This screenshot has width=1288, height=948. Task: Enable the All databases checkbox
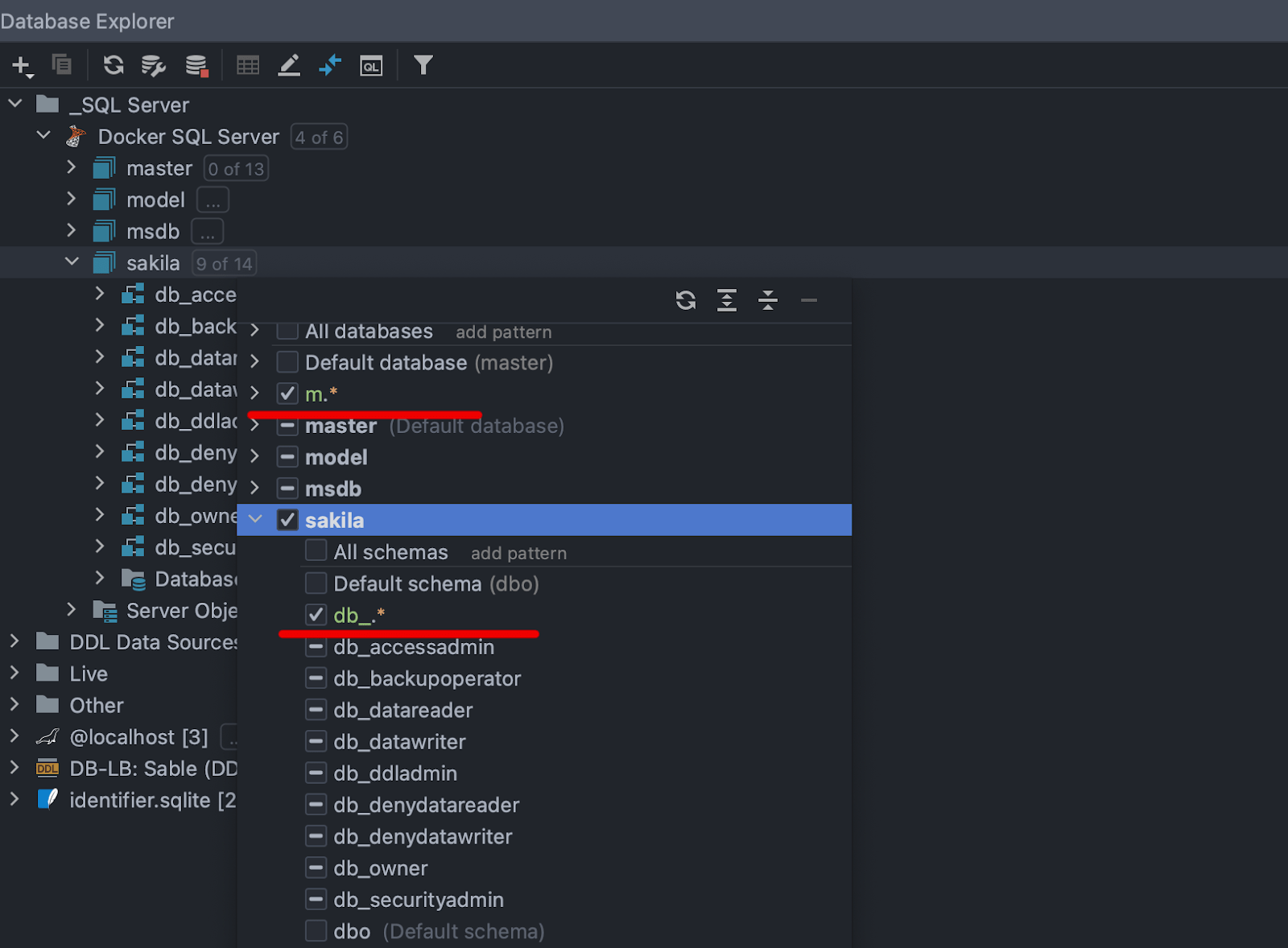[x=287, y=331]
